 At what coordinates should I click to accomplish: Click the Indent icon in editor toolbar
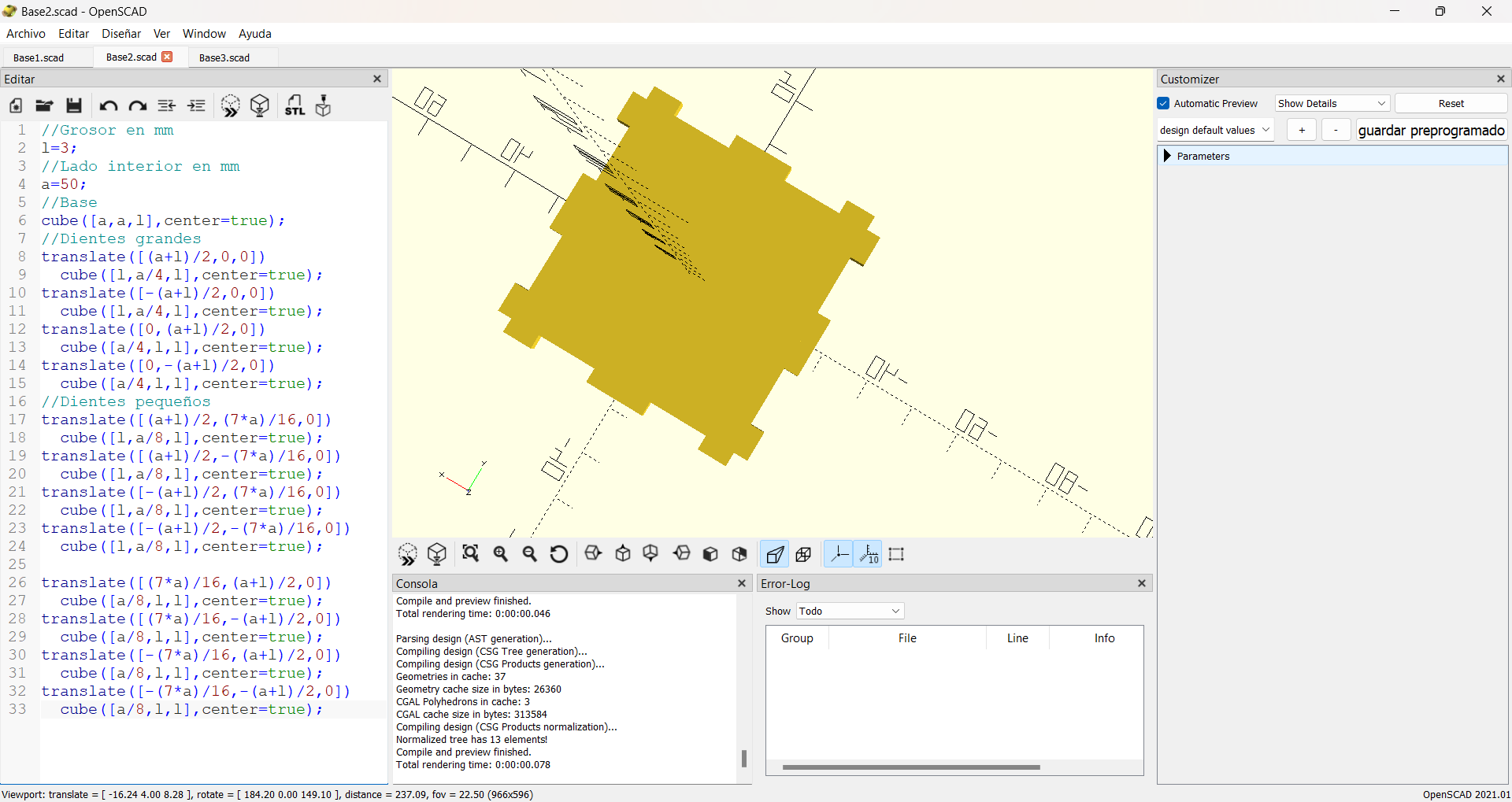197,106
